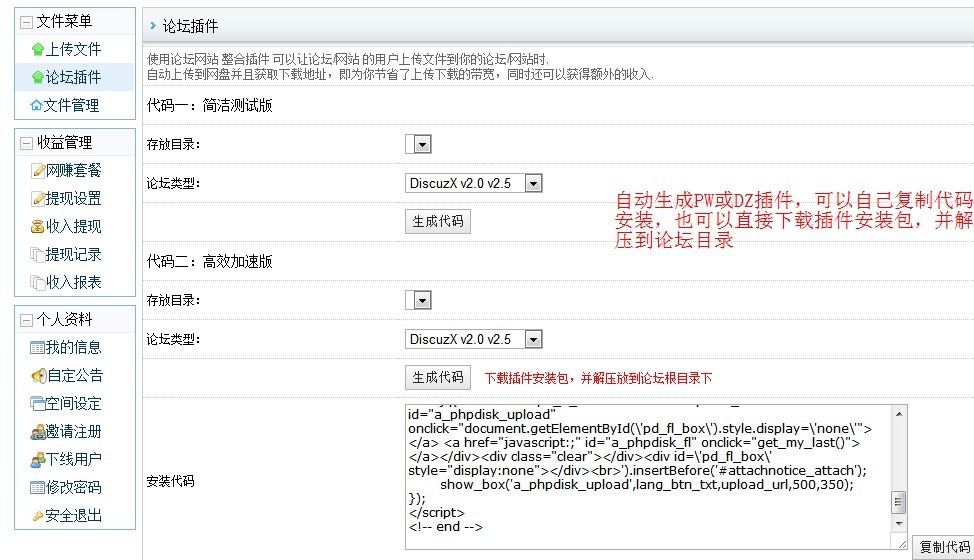This screenshot has width=974, height=560.
Task: Click the document icon beside 提现记录
Action: pos(37,255)
